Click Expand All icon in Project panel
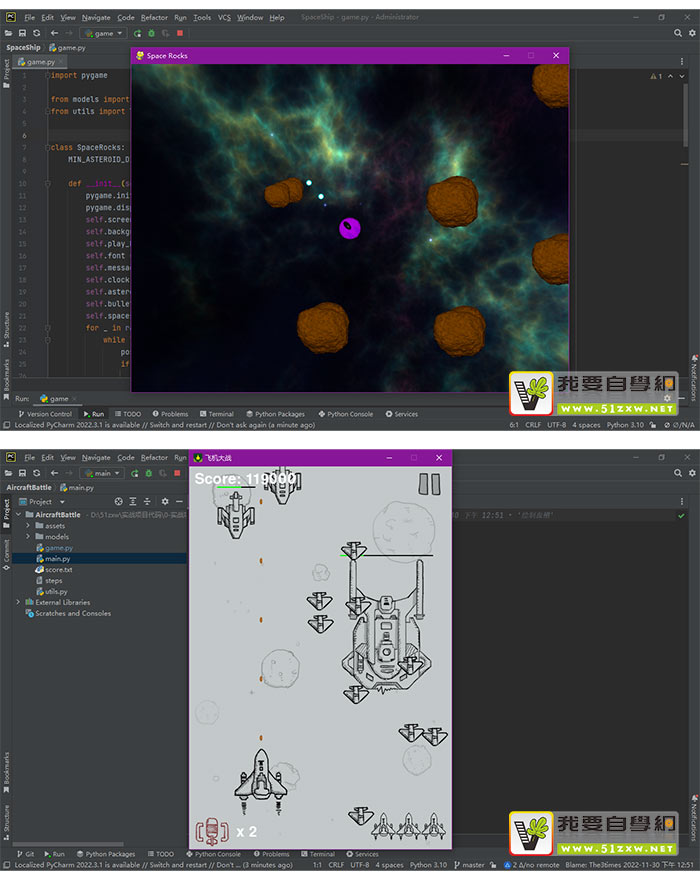Image resolution: width=700 pixels, height=878 pixels. 133,501
